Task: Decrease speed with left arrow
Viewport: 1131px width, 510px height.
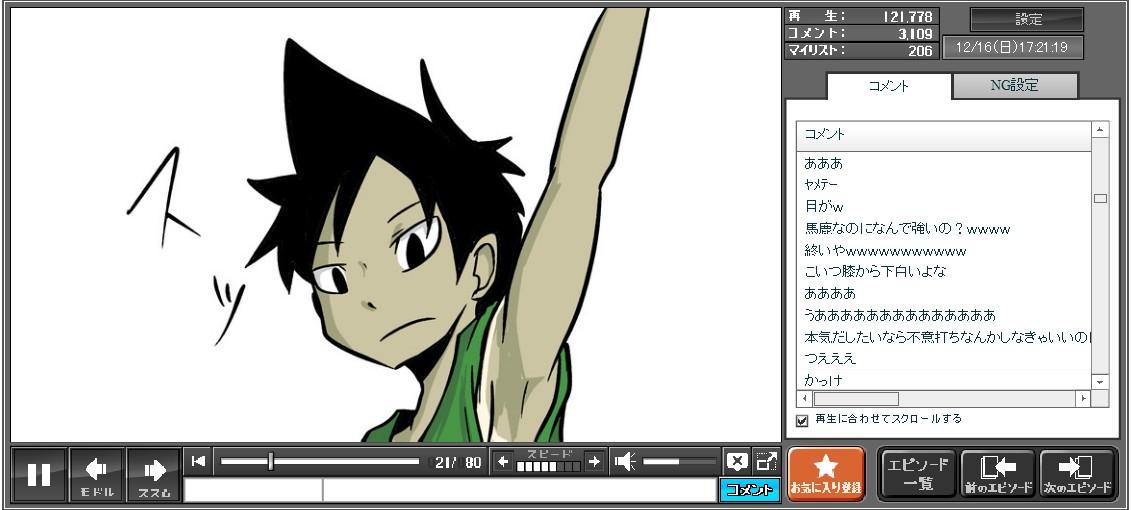Action: pos(503,461)
